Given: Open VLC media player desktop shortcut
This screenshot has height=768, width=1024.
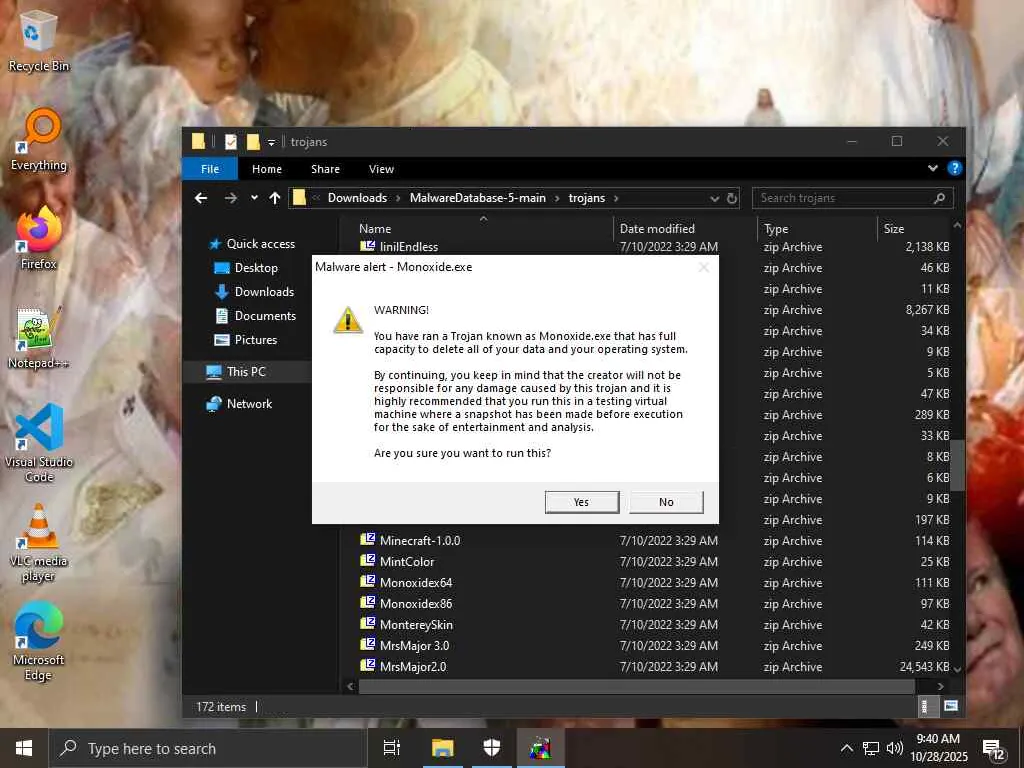Looking at the screenshot, I should tap(39, 542).
